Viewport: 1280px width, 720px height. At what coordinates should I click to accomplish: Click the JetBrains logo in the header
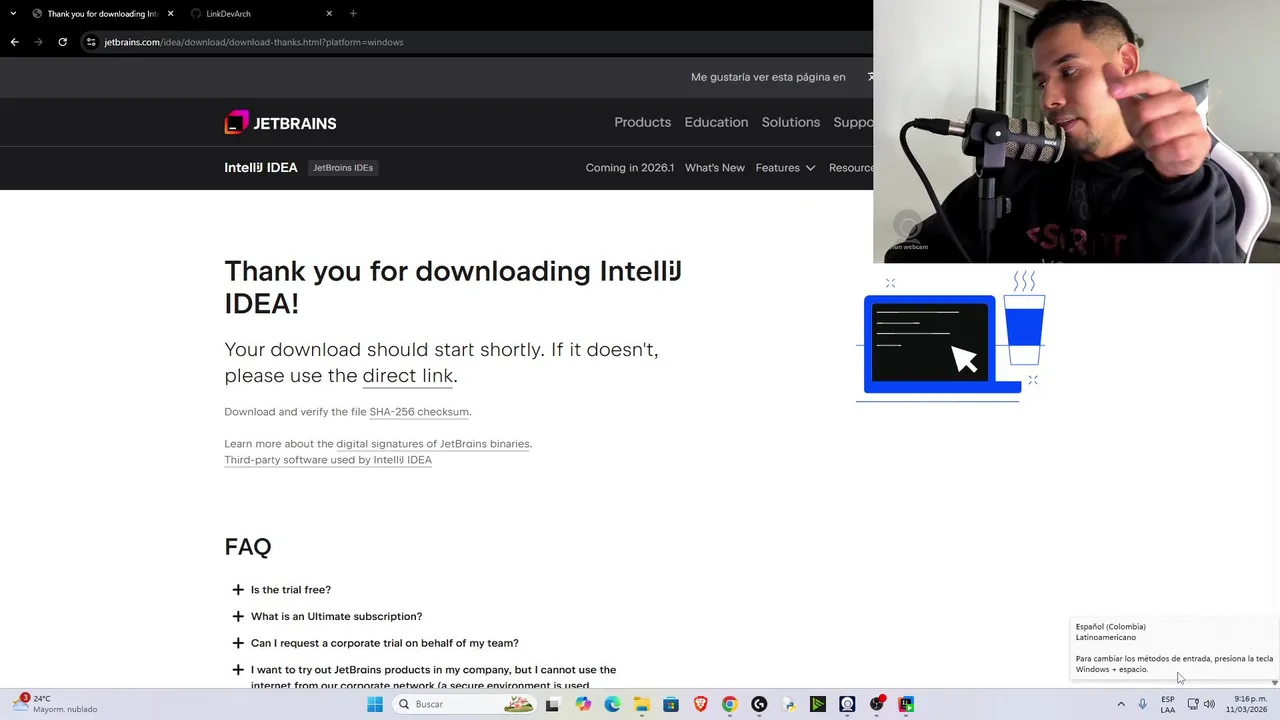click(x=280, y=123)
